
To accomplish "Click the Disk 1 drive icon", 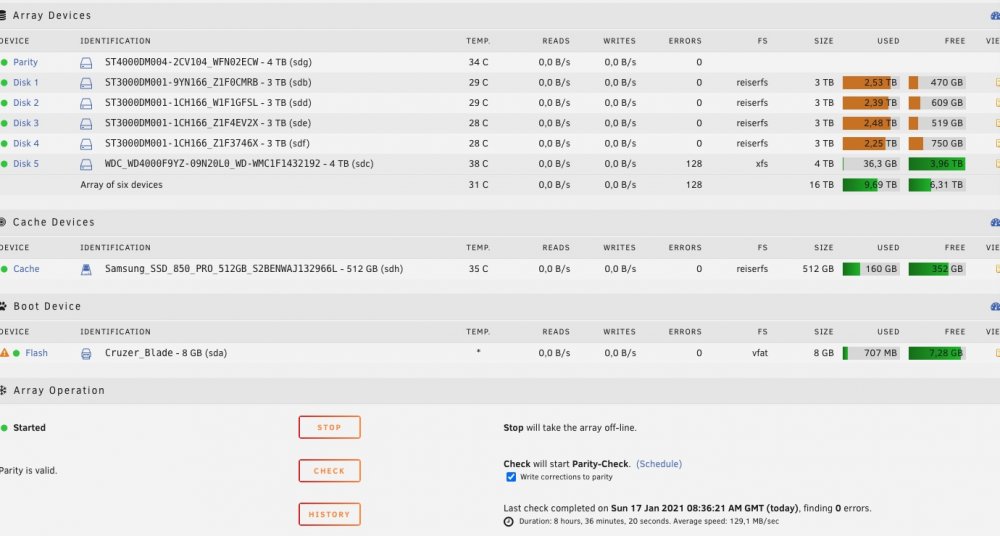I will 86,83.
